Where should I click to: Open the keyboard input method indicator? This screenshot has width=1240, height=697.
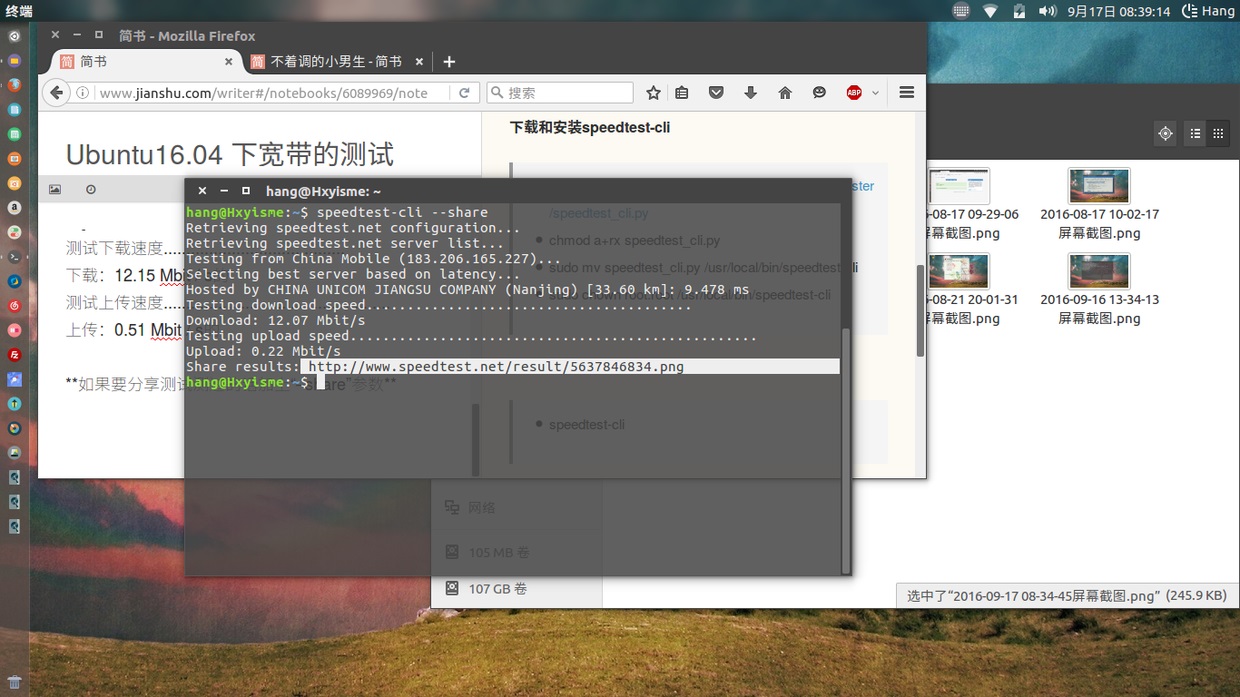(x=961, y=11)
